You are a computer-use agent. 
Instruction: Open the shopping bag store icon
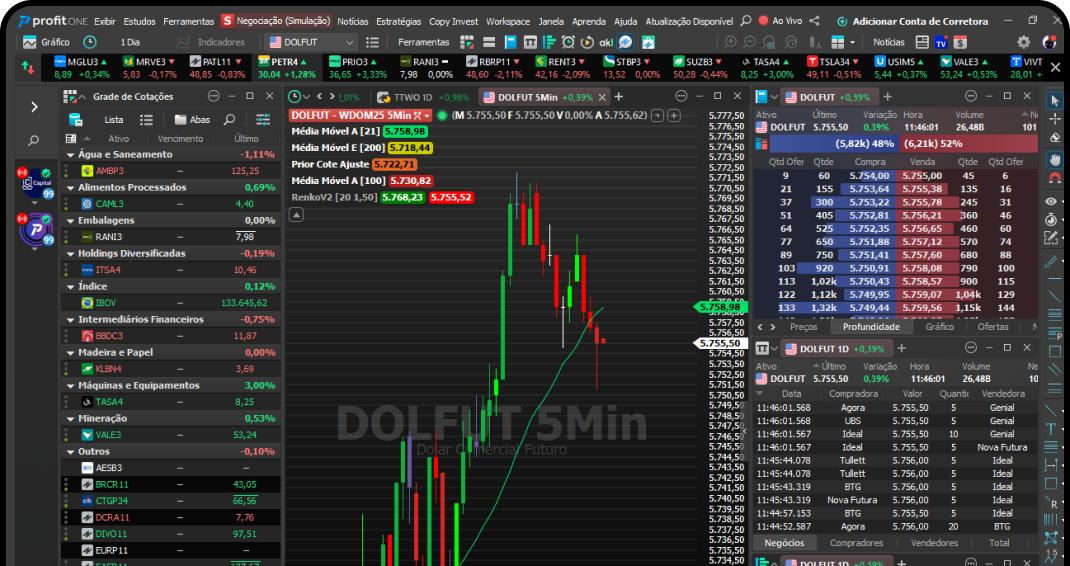(648, 42)
